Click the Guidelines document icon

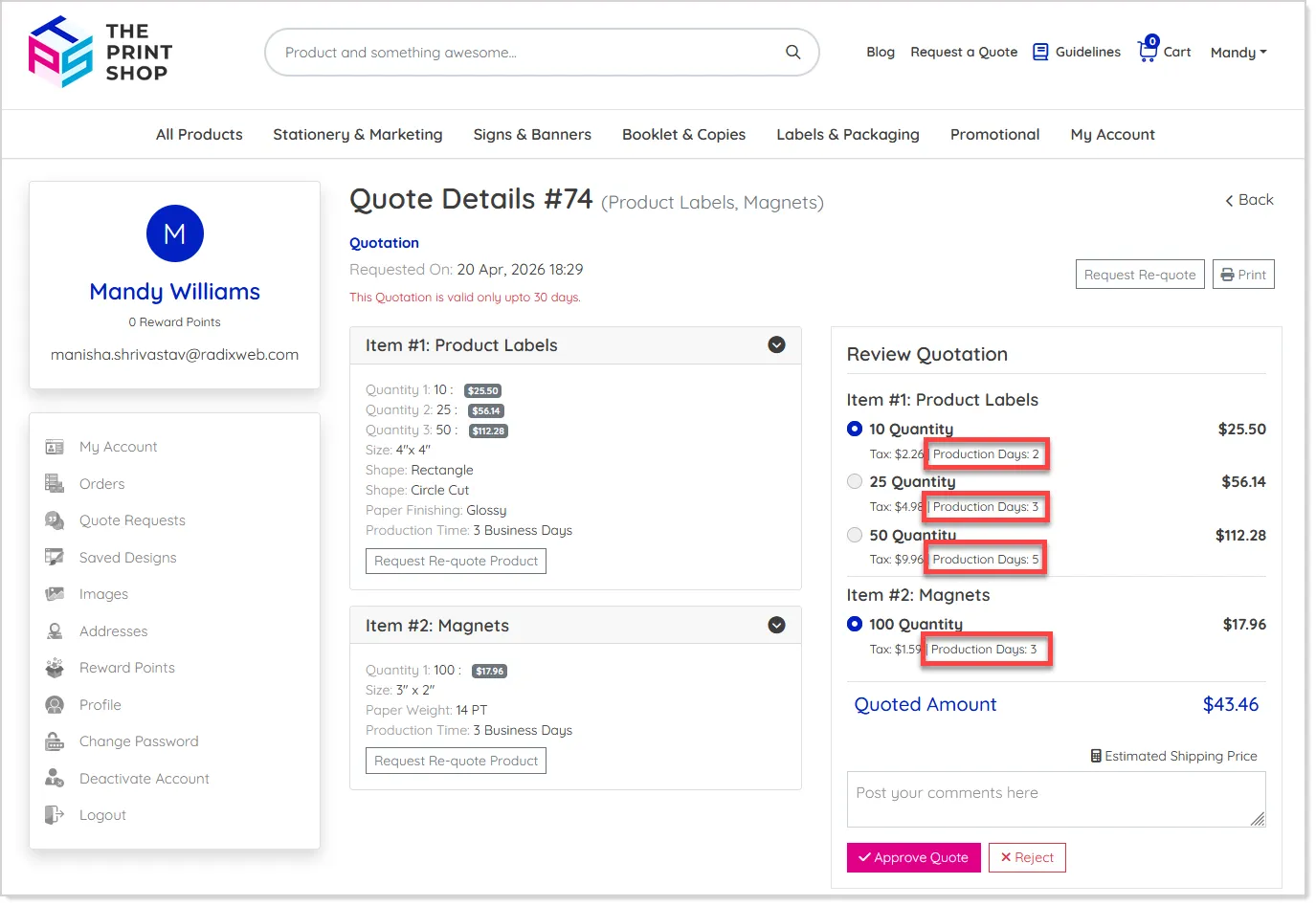pos(1040,52)
